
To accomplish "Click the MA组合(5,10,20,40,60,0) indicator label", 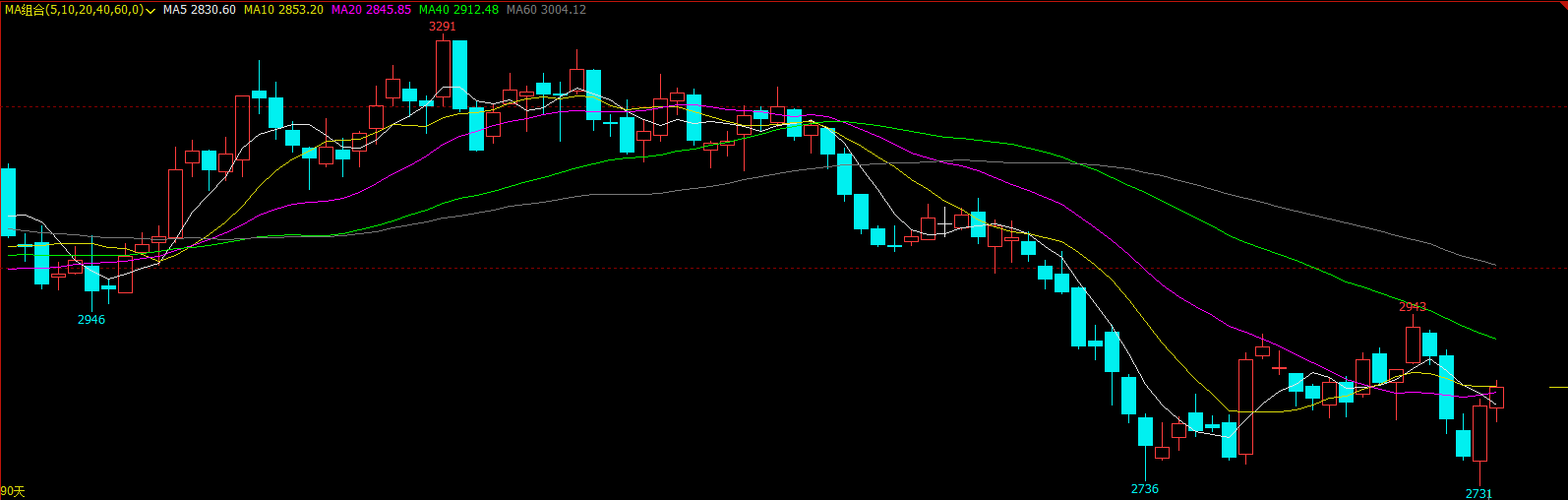I will (x=74, y=9).
